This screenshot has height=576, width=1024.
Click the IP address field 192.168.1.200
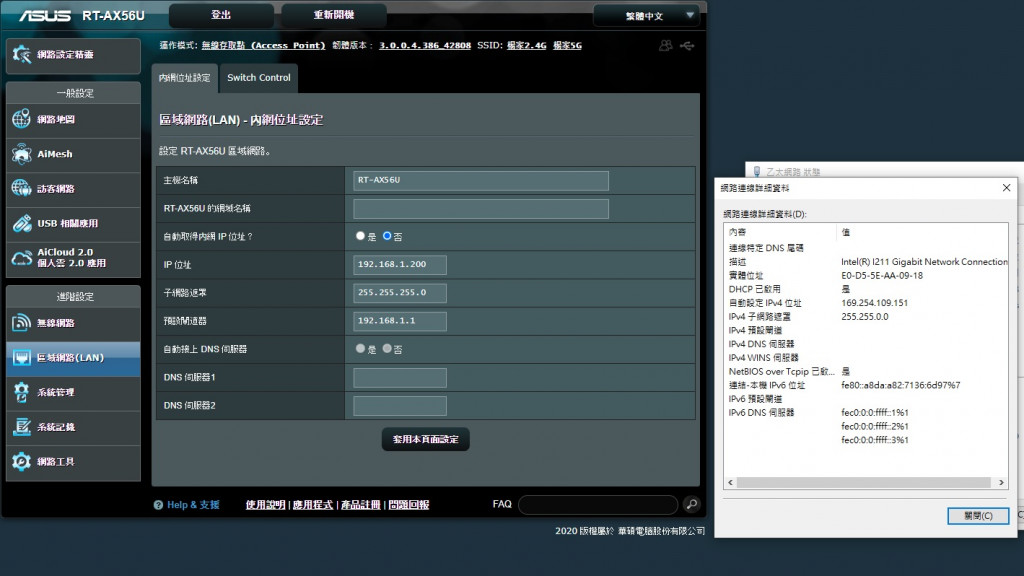tap(400, 264)
